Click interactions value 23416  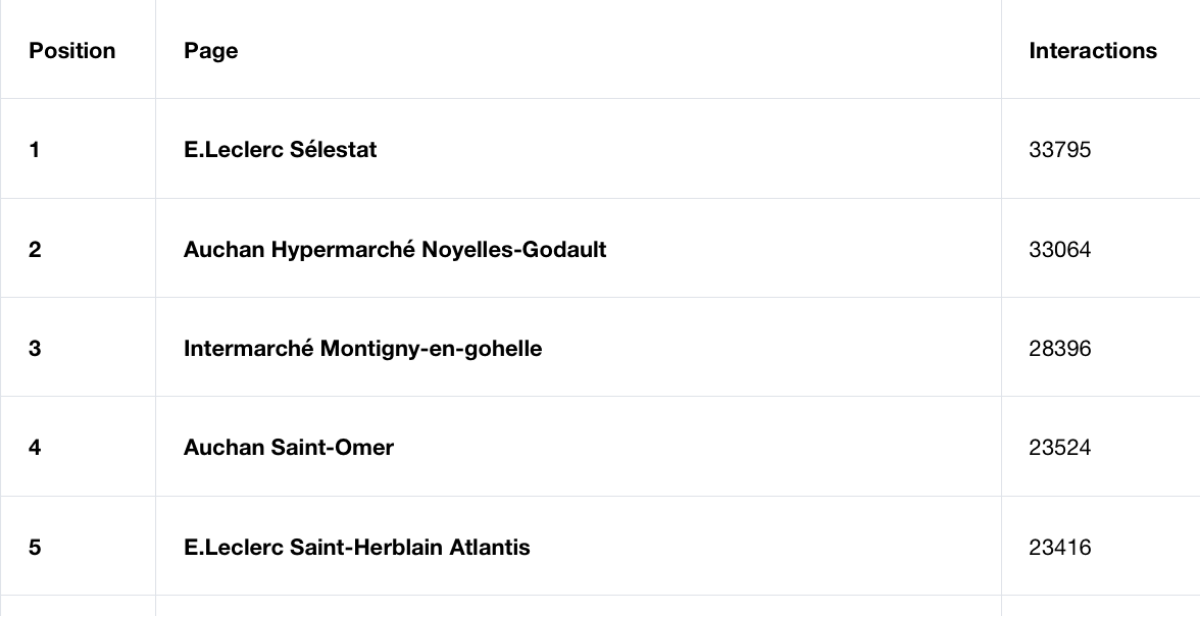[x=1059, y=548]
